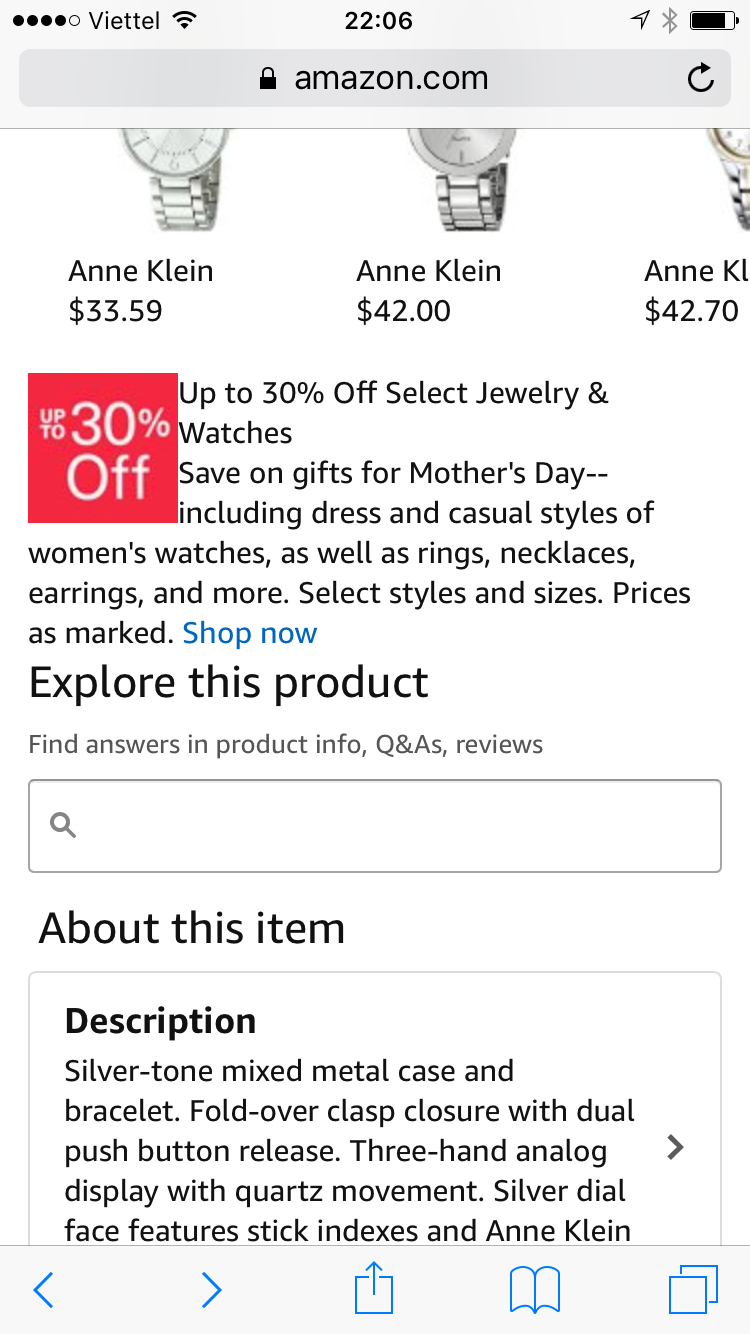The image size is (750, 1334).
Task: Select the Anne Klein $42.70 product
Action: tap(696, 290)
